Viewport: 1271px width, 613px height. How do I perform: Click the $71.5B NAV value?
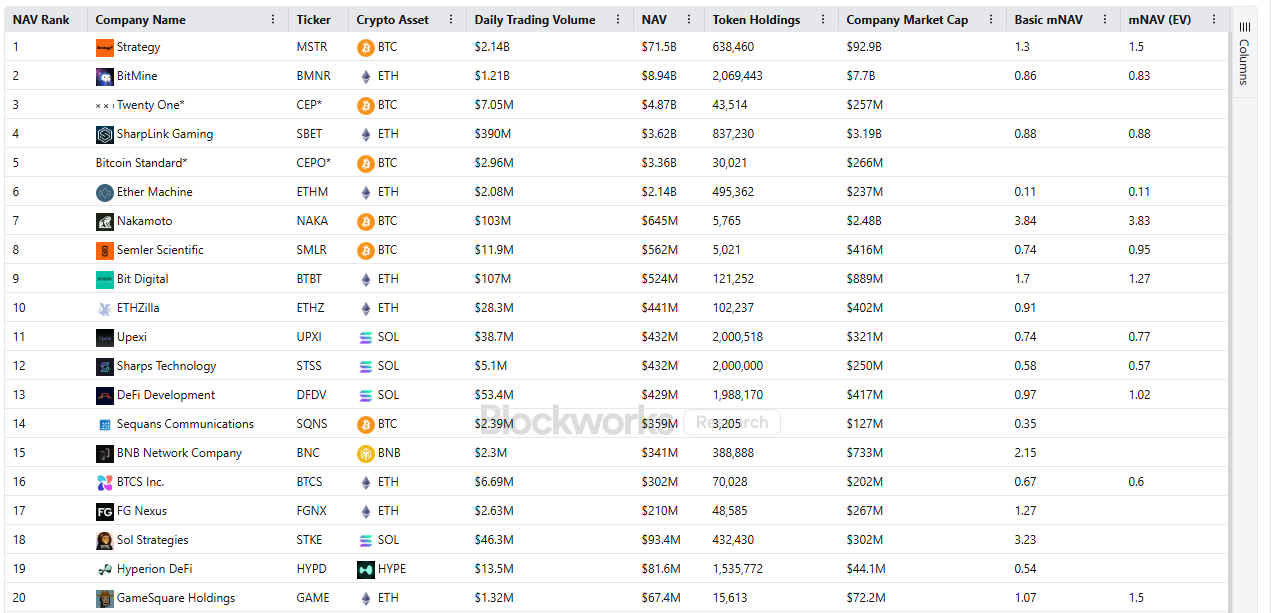(x=658, y=47)
